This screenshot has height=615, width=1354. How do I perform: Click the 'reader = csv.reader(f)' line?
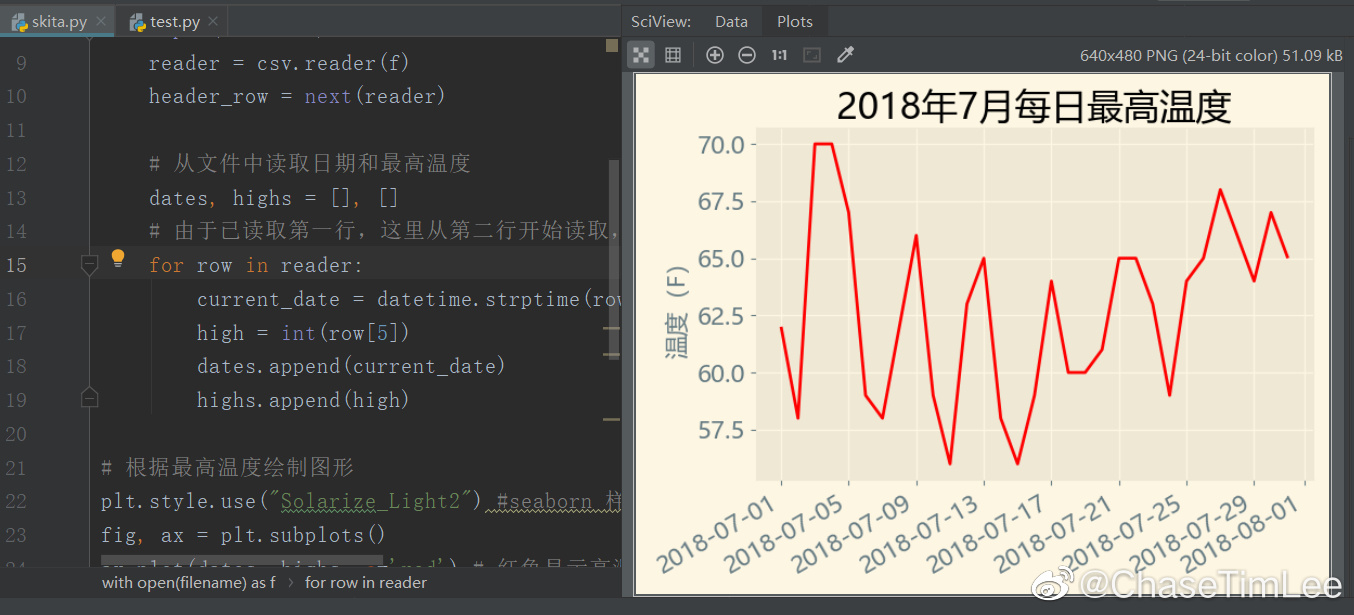(279, 64)
